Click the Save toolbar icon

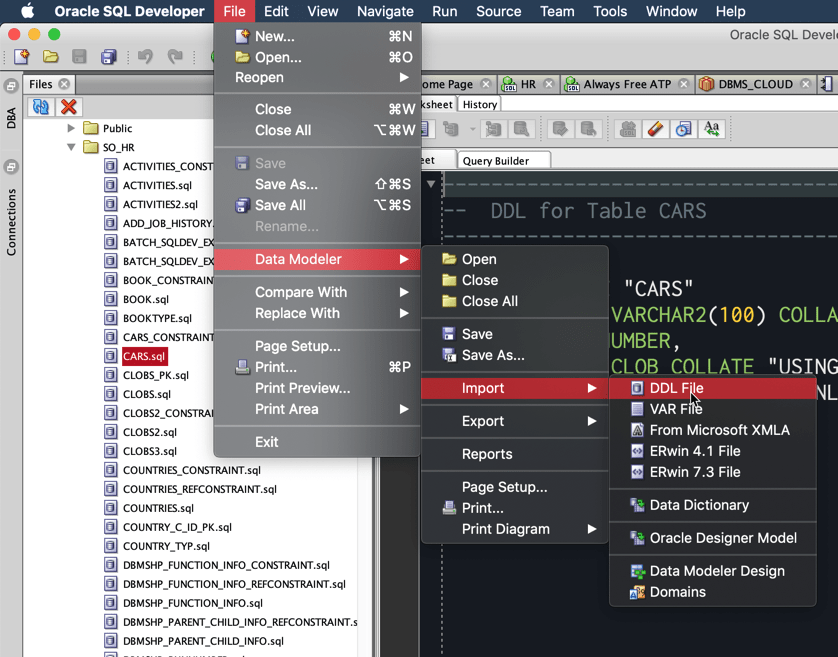[x=79, y=56]
